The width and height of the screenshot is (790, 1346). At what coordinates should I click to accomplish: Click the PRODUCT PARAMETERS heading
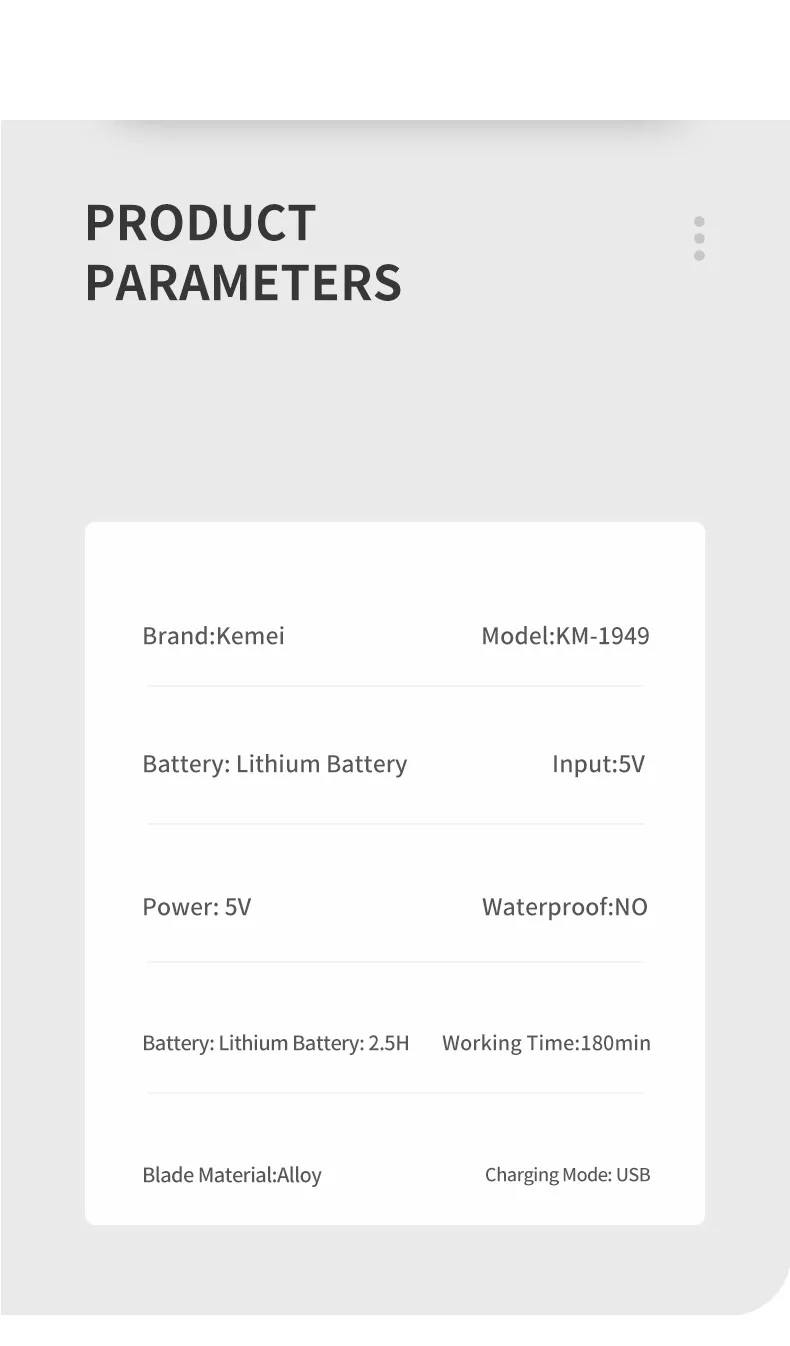pyautogui.click(x=243, y=253)
